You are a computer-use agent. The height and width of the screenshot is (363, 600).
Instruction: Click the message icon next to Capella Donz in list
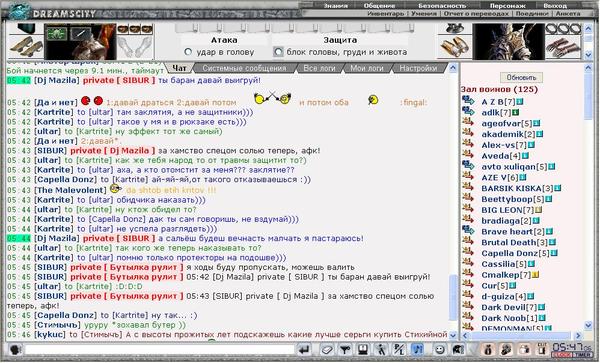tap(468, 252)
